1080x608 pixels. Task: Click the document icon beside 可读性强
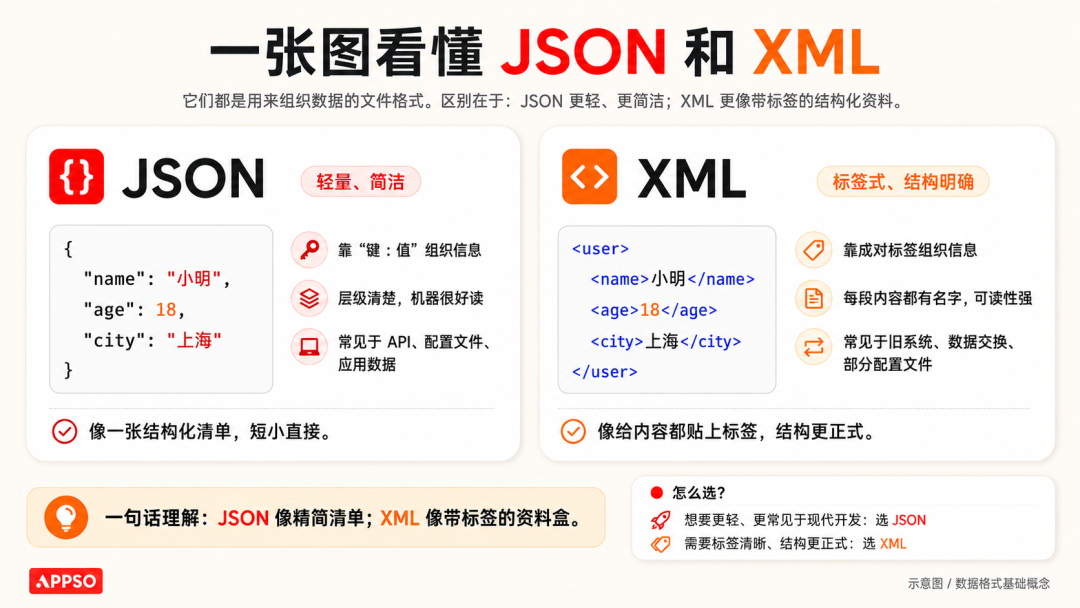(x=813, y=298)
